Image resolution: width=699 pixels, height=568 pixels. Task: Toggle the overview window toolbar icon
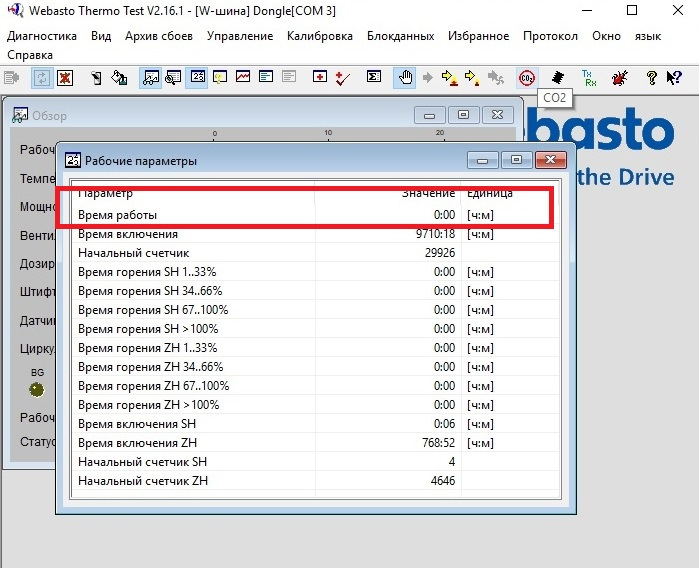(151, 77)
